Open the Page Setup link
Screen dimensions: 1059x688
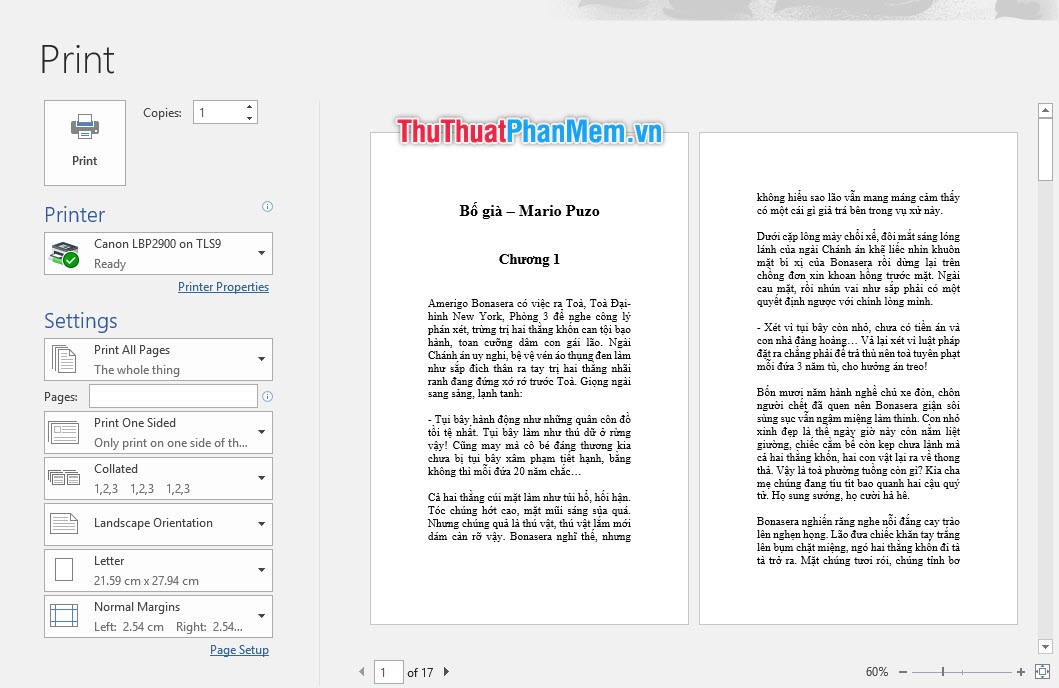pyautogui.click(x=239, y=650)
